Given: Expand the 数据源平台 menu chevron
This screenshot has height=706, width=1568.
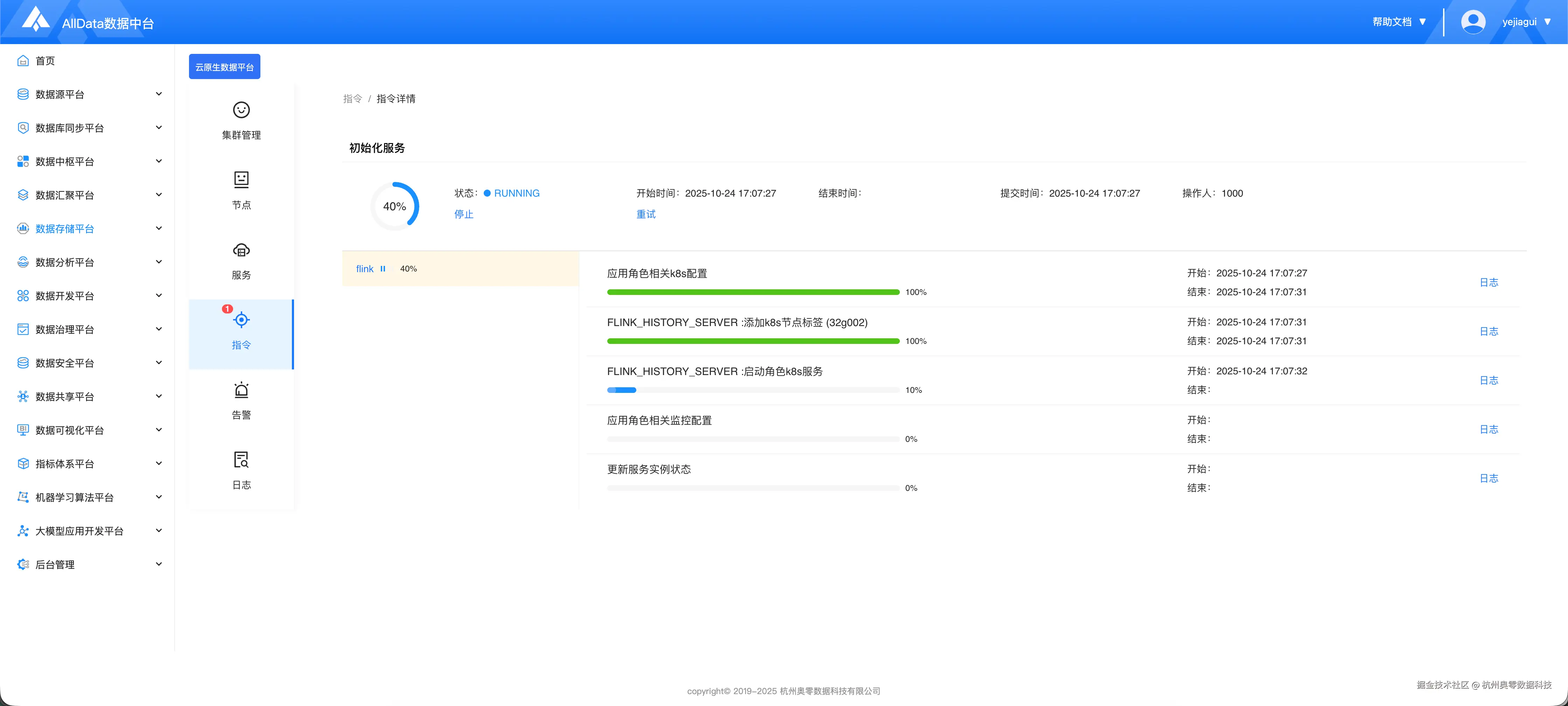Looking at the screenshot, I should point(159,94).
